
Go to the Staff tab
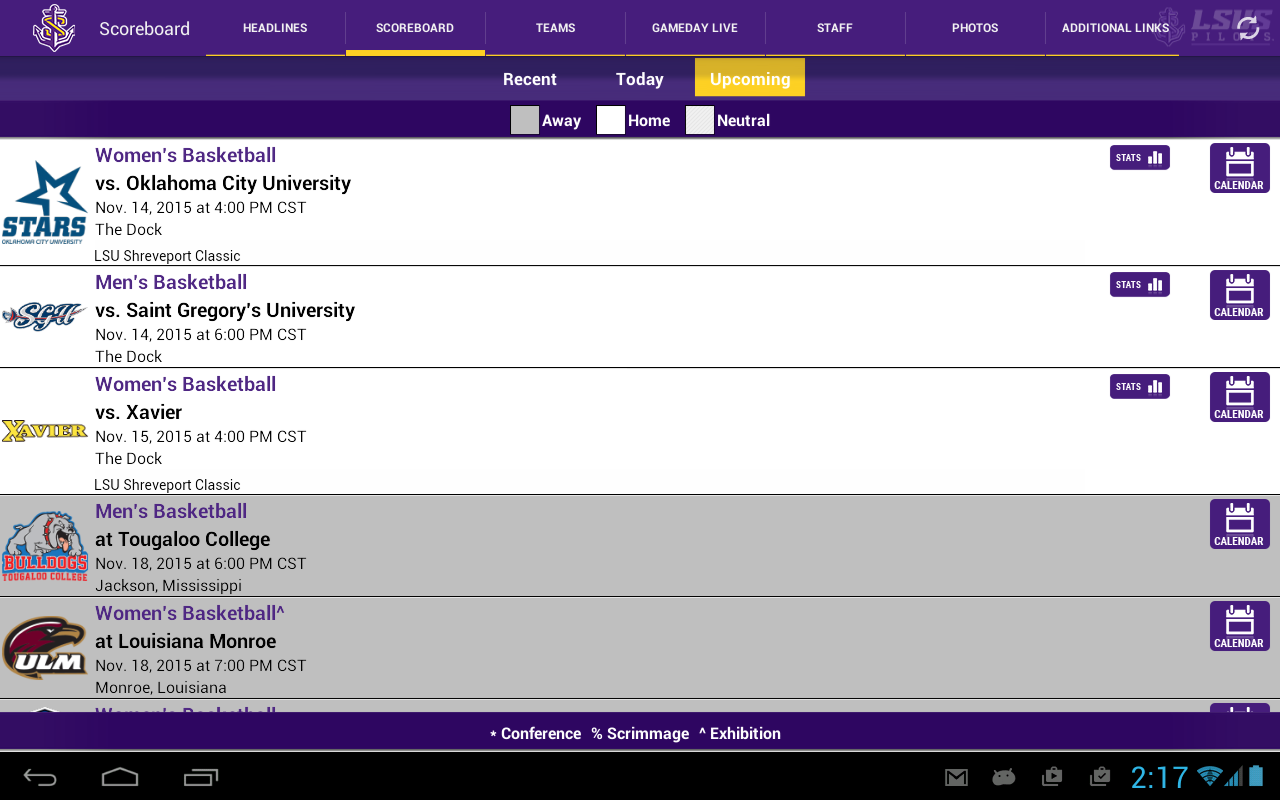(835, 28)
